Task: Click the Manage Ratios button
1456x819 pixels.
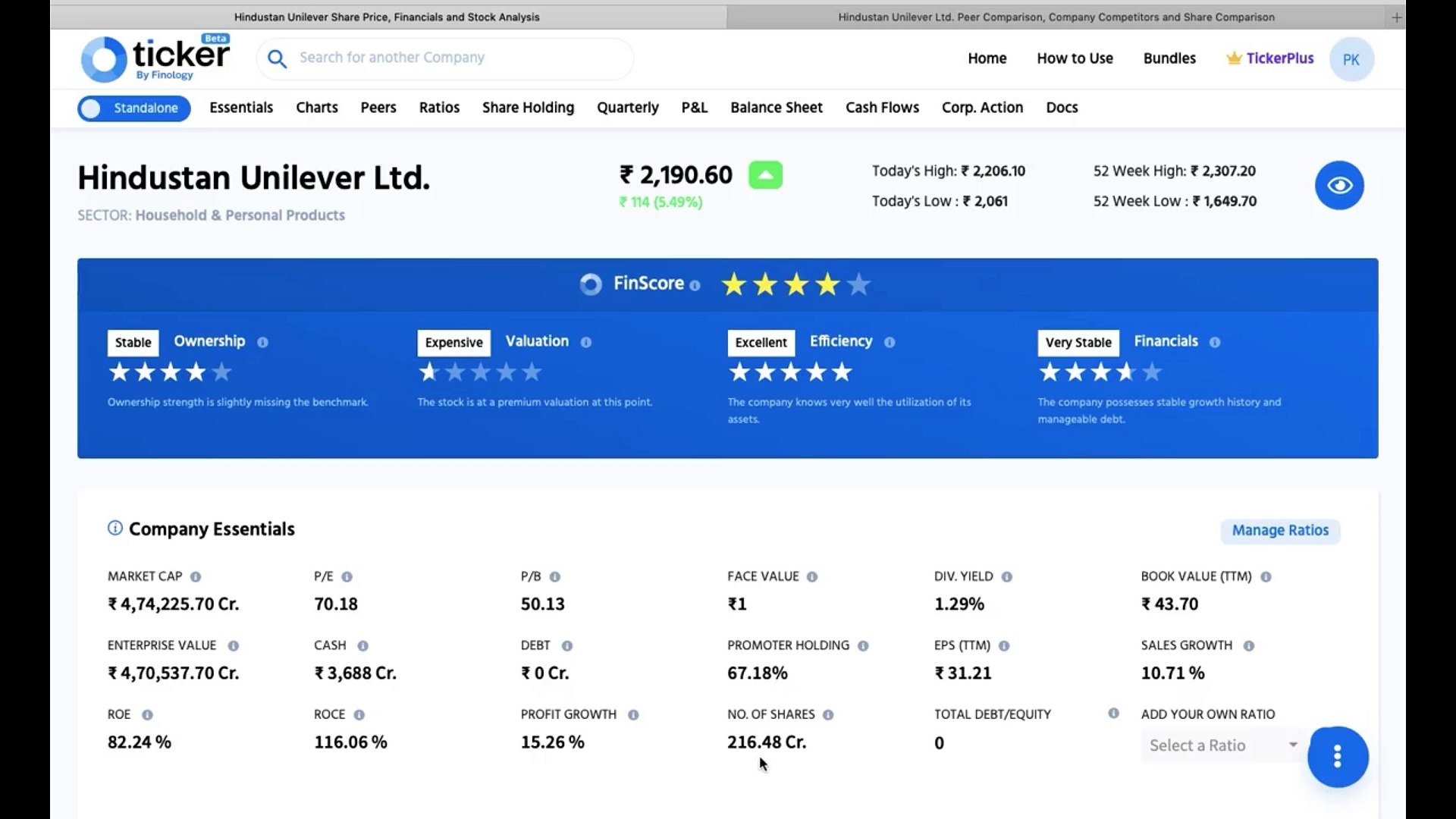Action: point(1280,531)
